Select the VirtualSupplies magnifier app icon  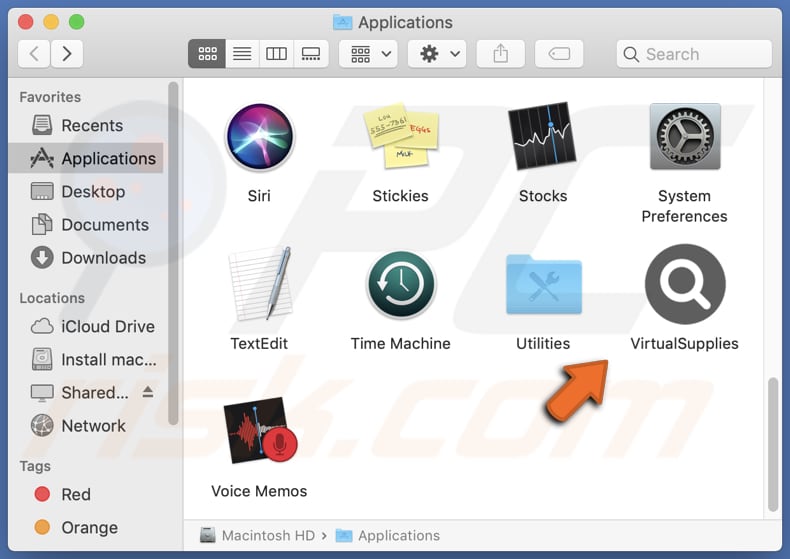click(685, 284)
